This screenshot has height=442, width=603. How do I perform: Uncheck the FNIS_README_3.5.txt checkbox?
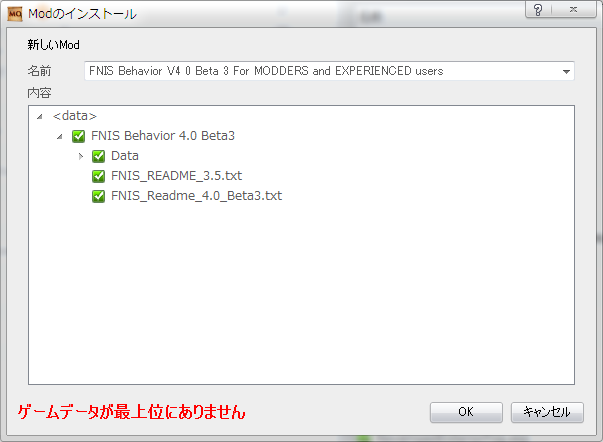click(98, 176)
